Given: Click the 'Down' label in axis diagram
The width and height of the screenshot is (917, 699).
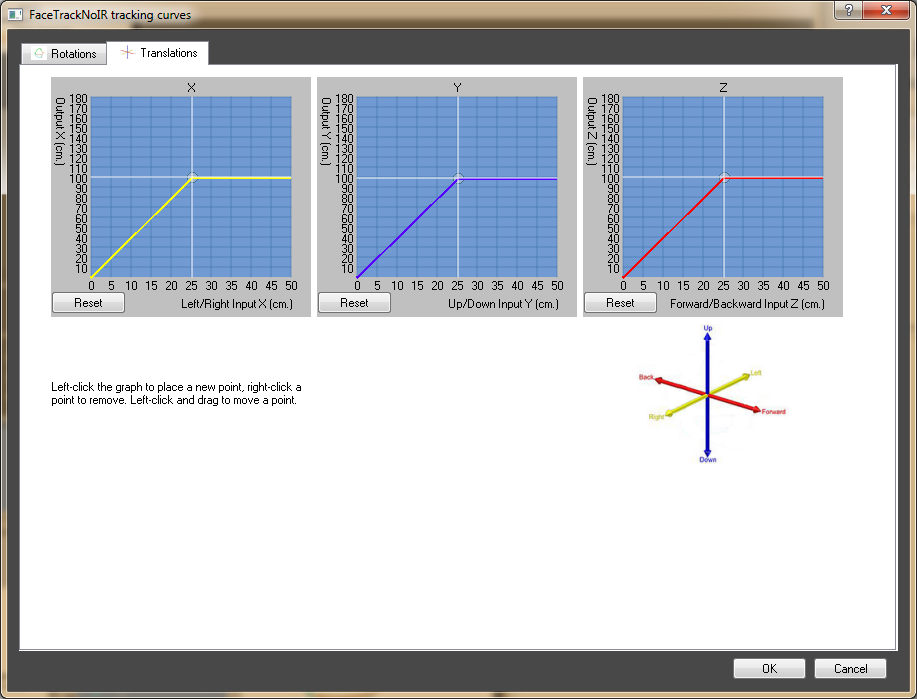Looking at the screenshot, I should click(x=708, y=460).
